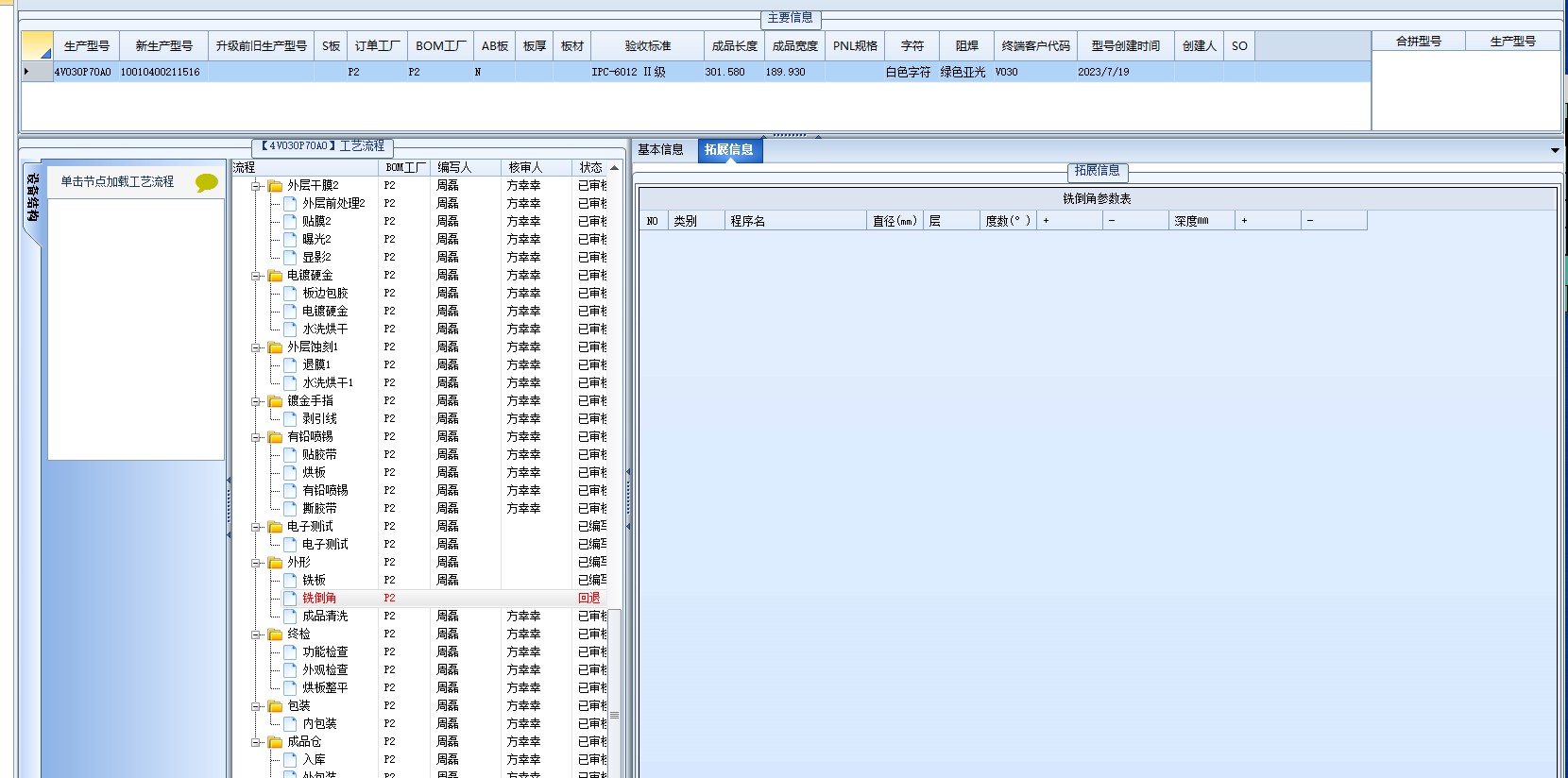
Task: Click the 程序名 column header
Action: pyautogui.click(x=795, y=221)
